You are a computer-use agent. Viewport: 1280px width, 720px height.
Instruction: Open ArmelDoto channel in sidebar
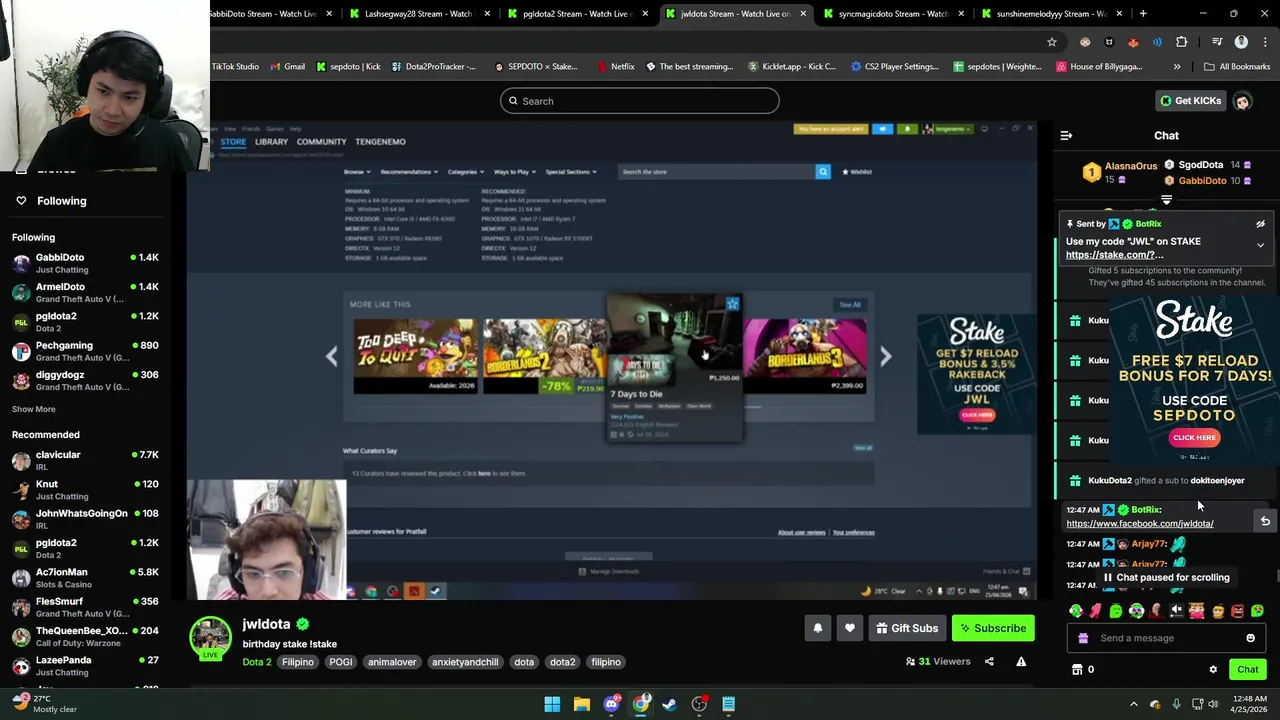click(x=85, y=292)
